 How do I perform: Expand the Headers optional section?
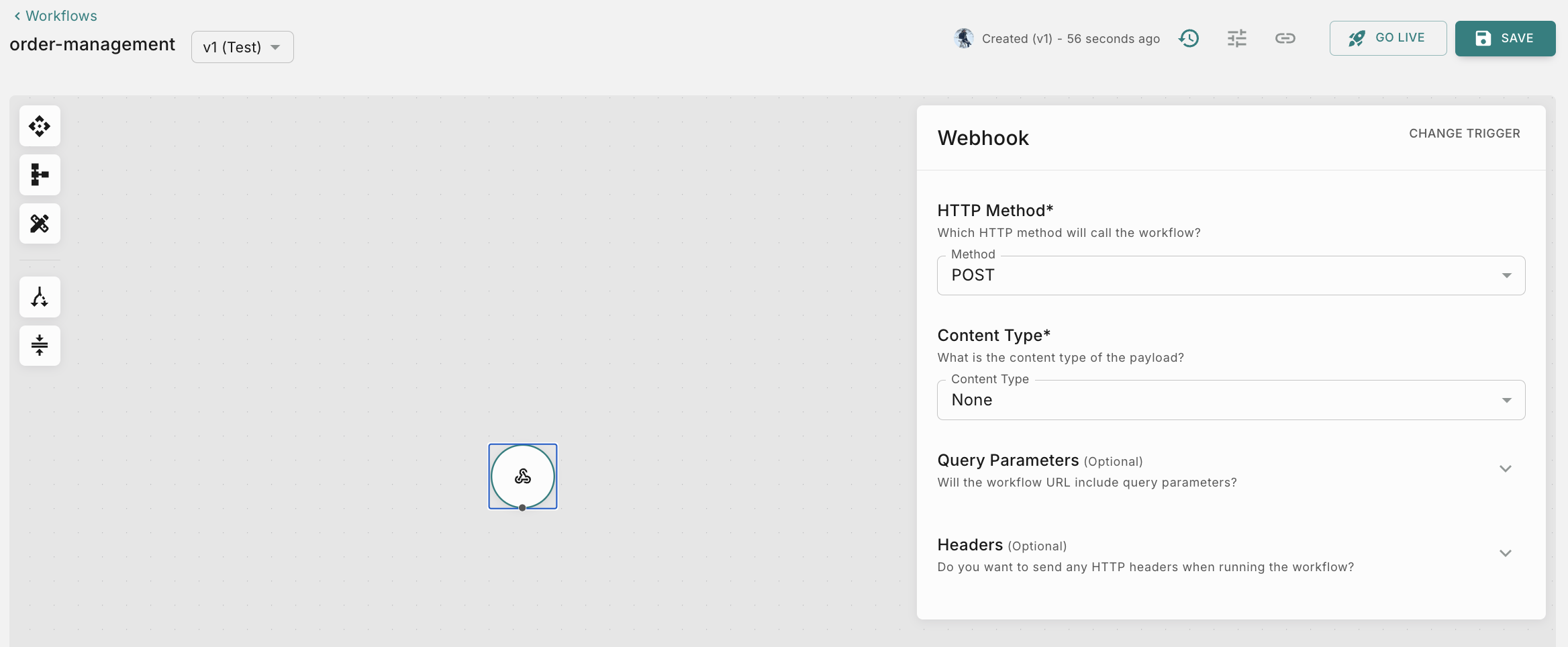click(1505, 553)
